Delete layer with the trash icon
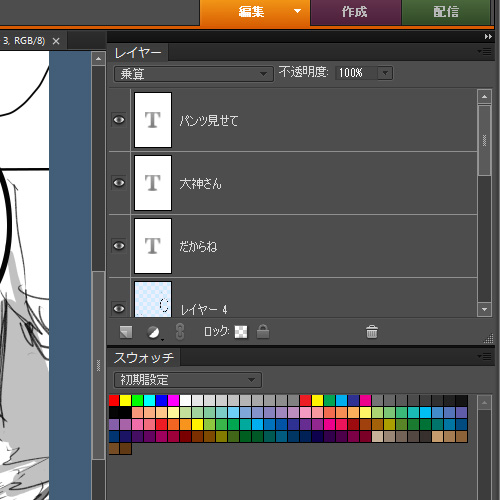 (372, 332)
